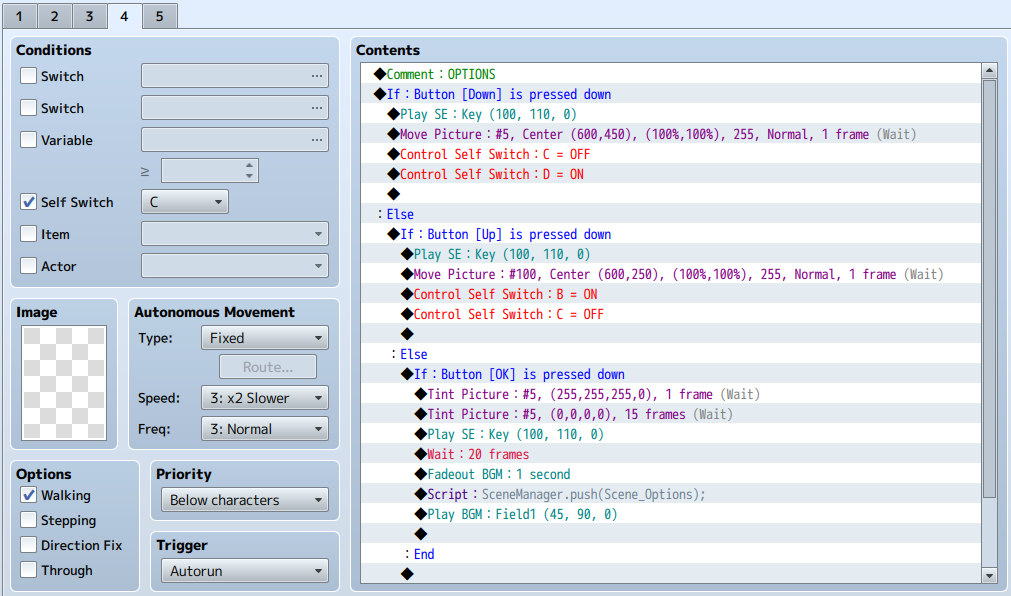Screen dimensions: 1011x596
Task: Open the Variable condition selector ellipsis
Action: pos(317,140)
